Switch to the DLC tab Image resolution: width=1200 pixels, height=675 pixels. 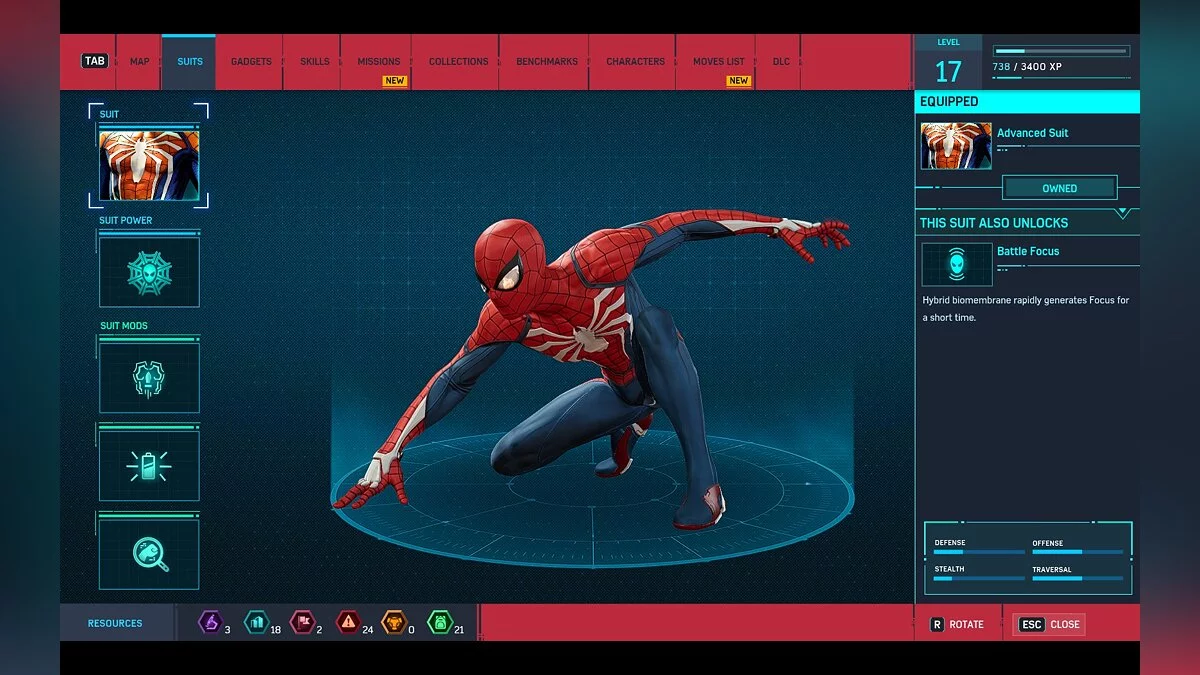pyautogui.click(x=781, y=61)
